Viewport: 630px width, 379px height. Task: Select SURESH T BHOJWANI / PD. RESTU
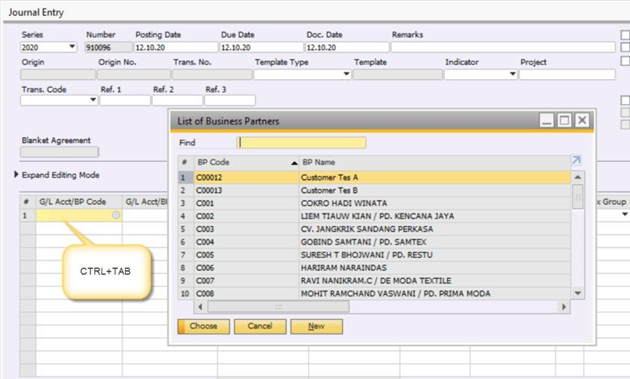pyautogui.click(x=374, y=255)
